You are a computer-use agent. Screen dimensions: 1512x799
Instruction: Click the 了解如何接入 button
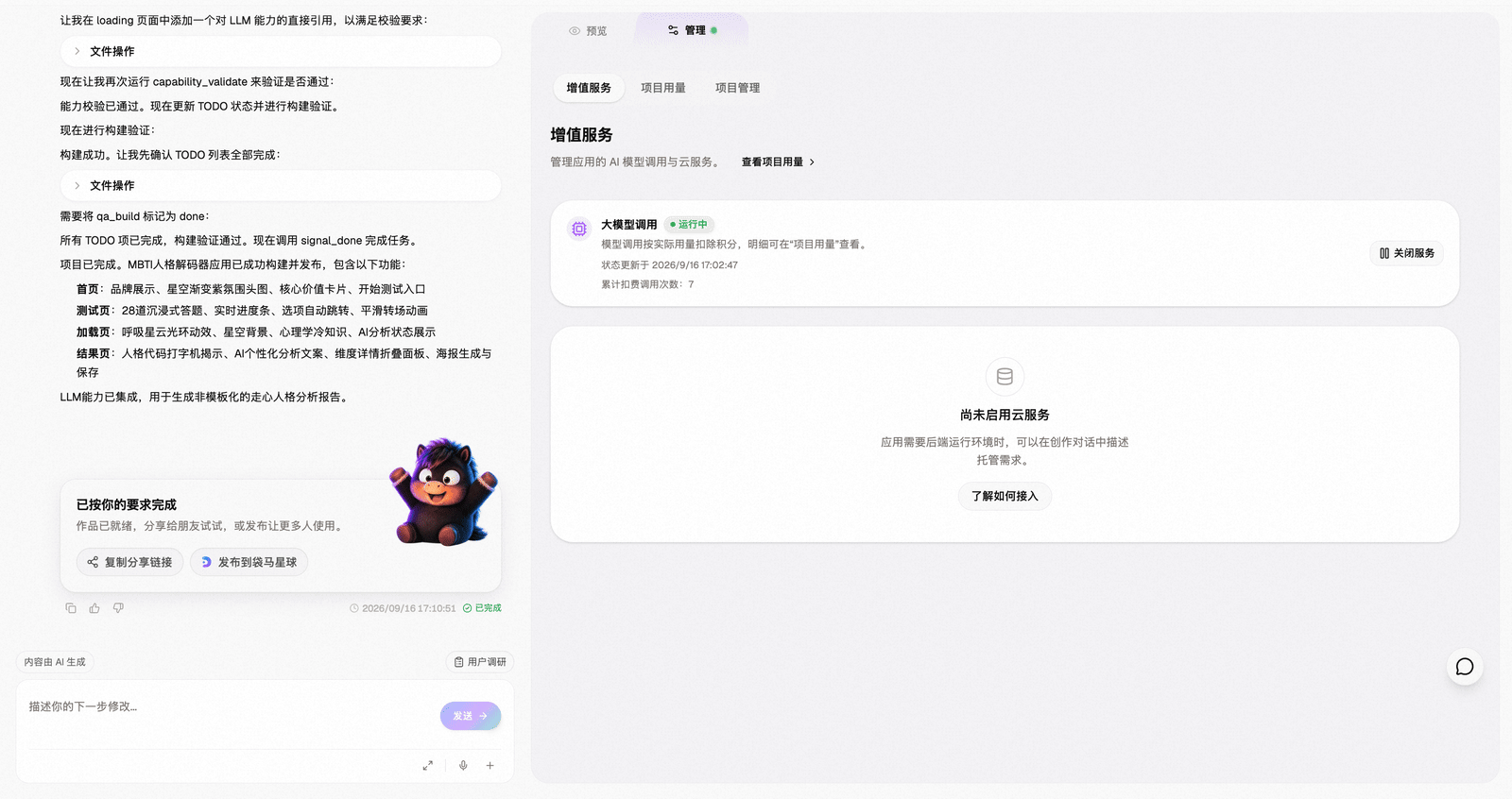[x=1005, y=496]
